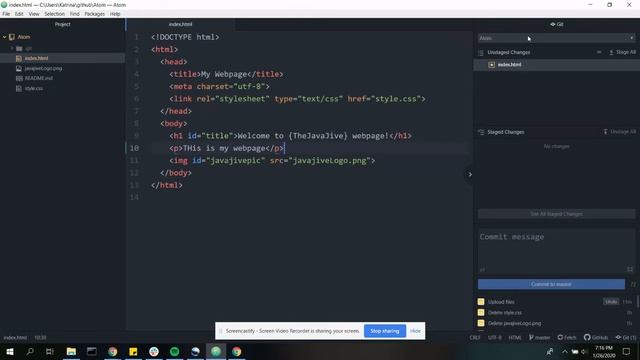Image resolution: width=640 pixels, height=360 pixels.
Task: Click Stage All button
Action: coord(622,52)
